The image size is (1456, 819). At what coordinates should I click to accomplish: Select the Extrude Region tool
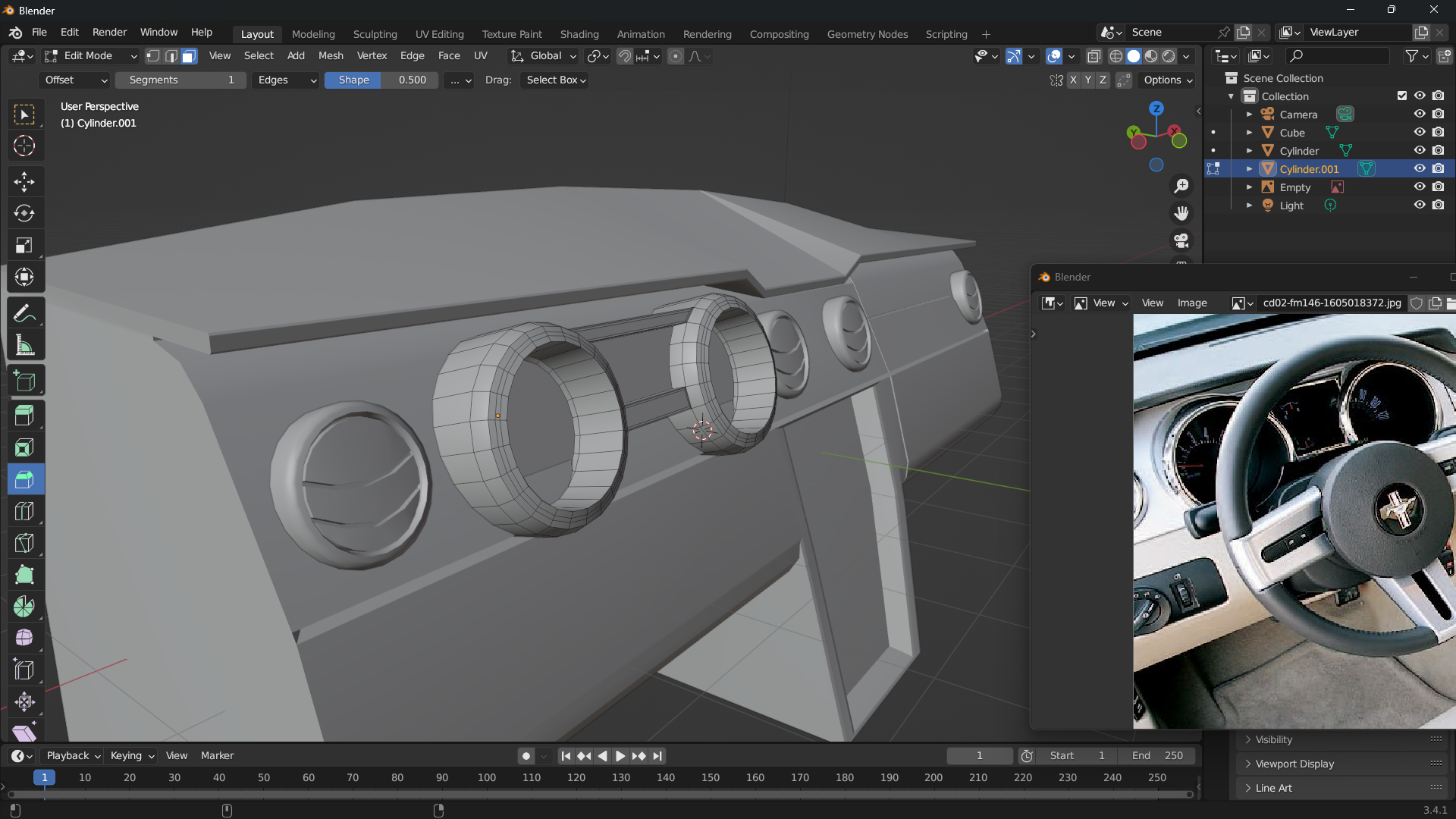click(x=24, y=416)
